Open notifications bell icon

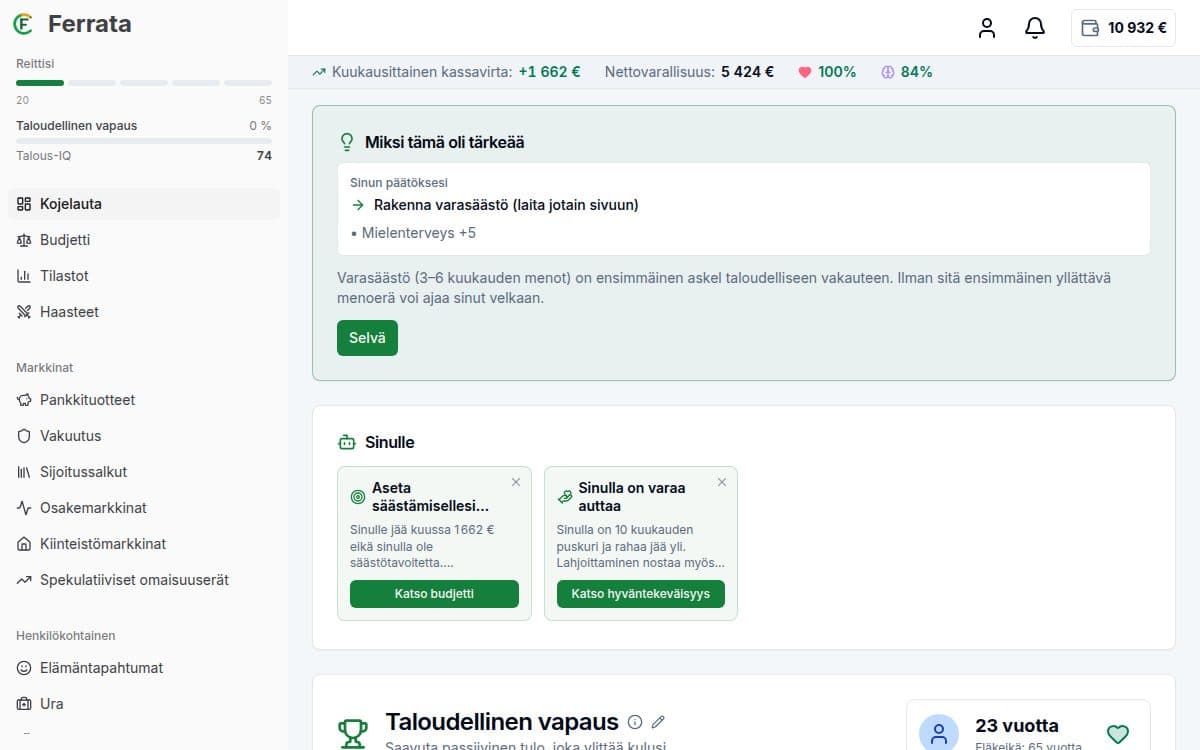[x=1035, y=28]
